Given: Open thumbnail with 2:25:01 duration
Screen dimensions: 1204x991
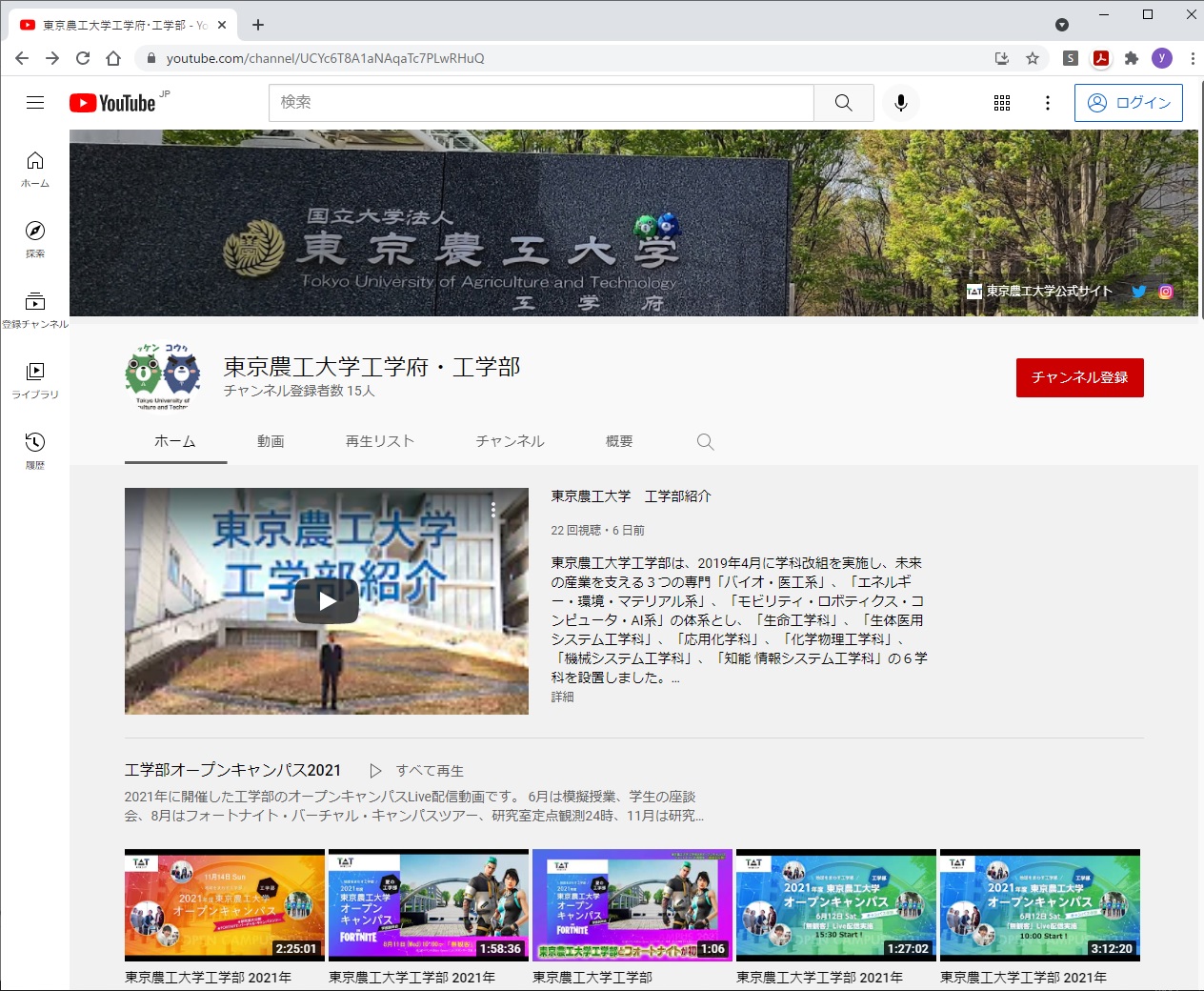Looking at the screenshot, I should point(225,905).
